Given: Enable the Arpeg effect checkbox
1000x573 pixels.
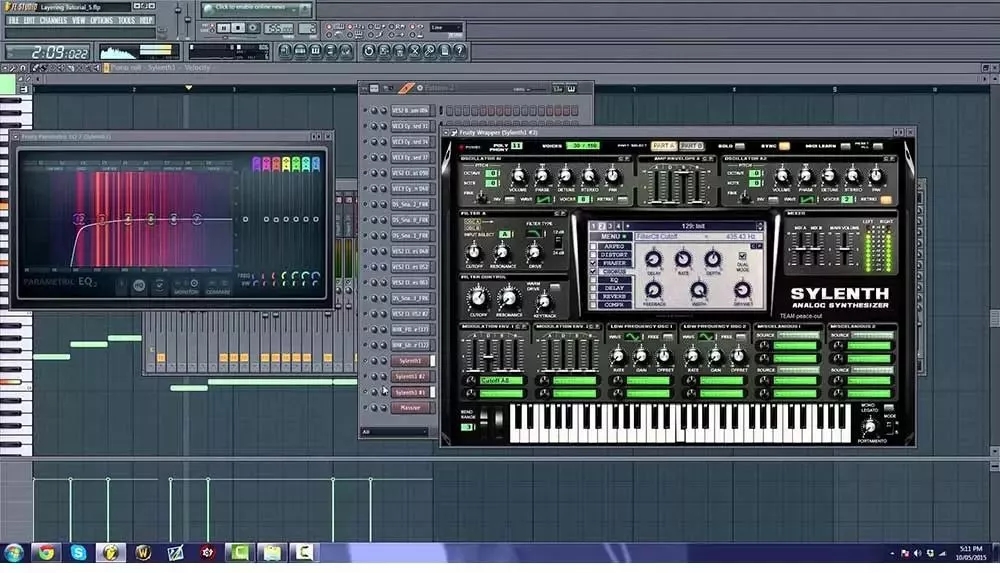Looking at the screenshot, I should tap(593, 246).
